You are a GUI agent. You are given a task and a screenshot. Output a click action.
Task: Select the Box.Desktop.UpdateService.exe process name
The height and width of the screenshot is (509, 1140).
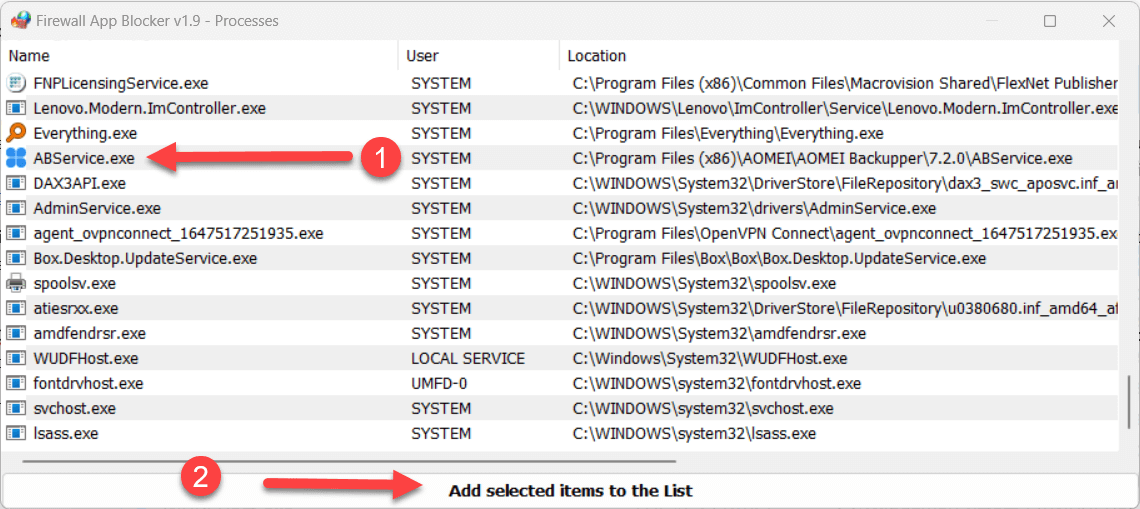pyautogui.click(x=145, y=258)
